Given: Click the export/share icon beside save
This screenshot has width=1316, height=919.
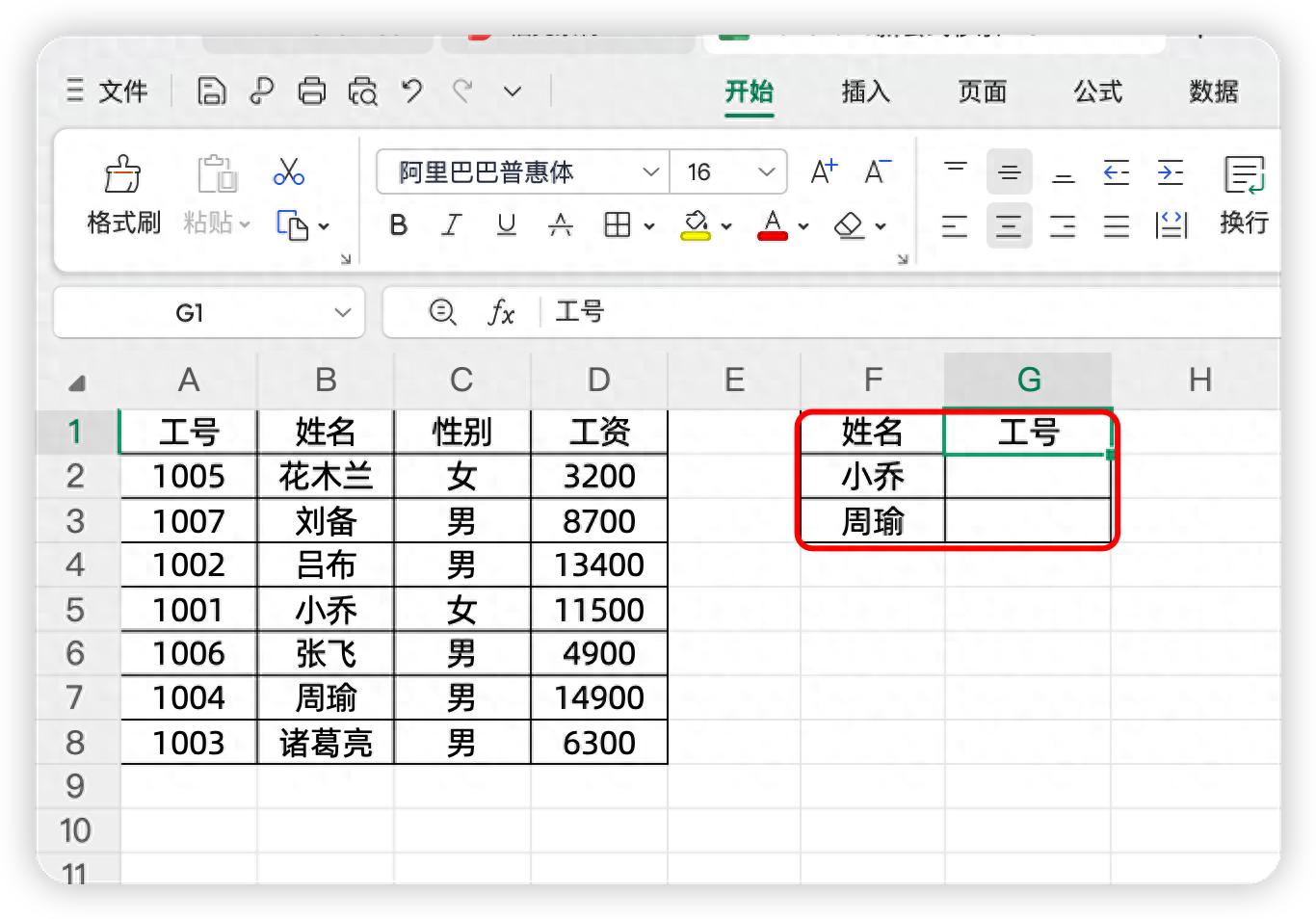Looking at the screenshot, I should click(261, 92).
